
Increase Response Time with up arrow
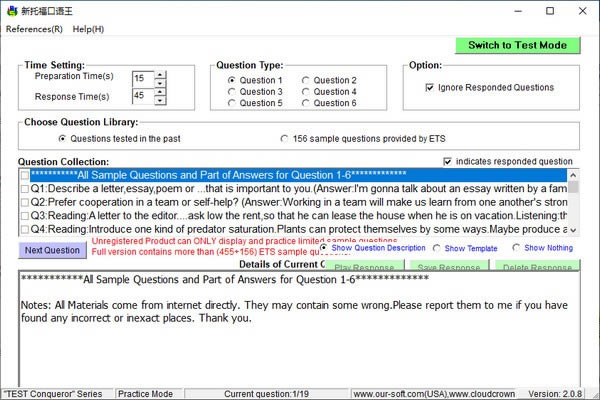coord(161,92)
